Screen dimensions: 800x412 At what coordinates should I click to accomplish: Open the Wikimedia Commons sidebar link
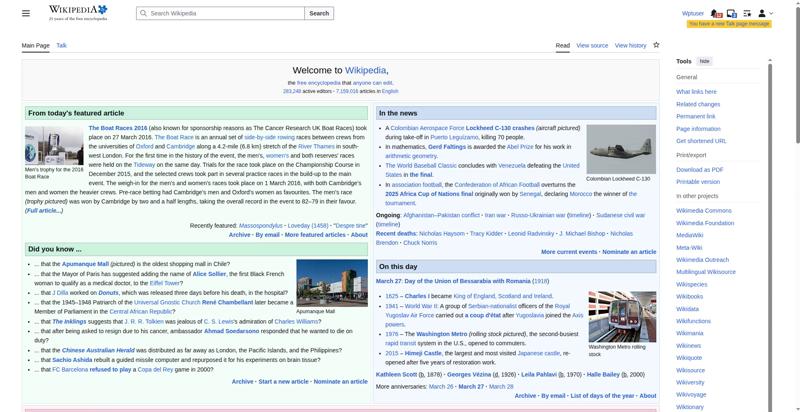[x=703, y=210]
